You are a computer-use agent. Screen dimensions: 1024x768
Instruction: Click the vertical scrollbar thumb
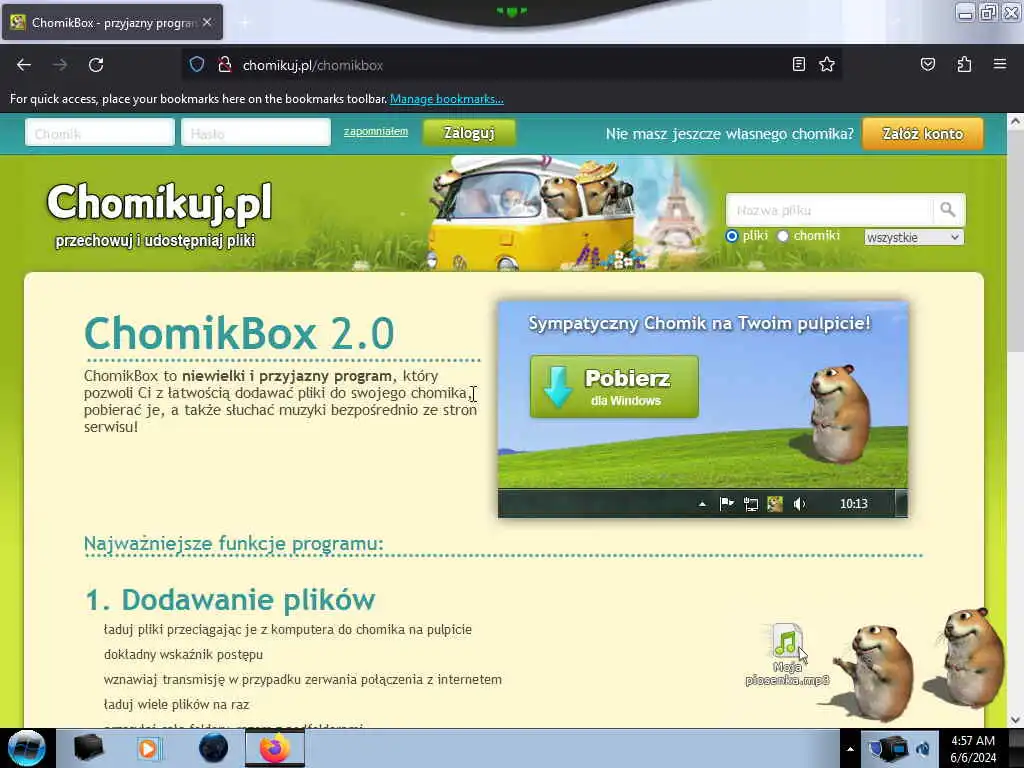point(1015,242)
